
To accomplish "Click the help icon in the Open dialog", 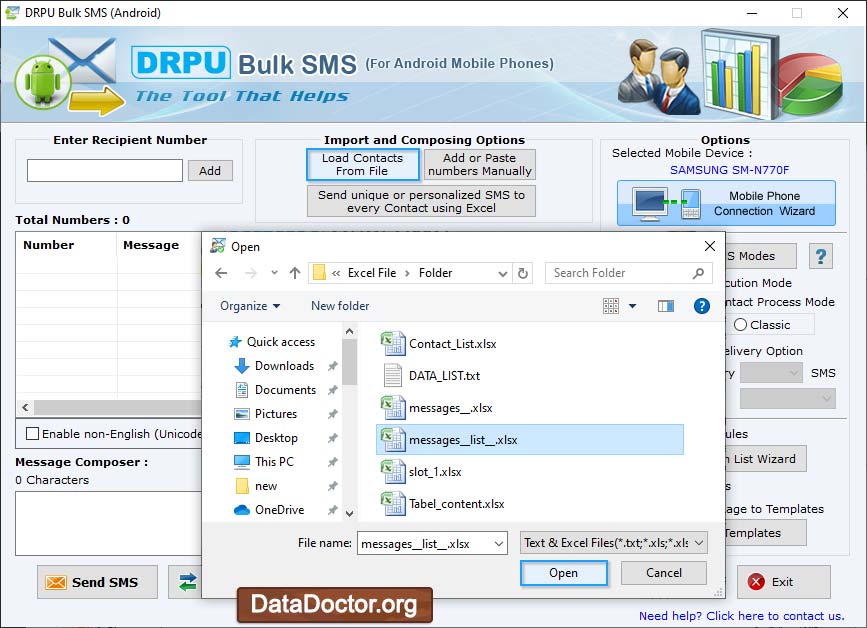I will pos(701,306).
